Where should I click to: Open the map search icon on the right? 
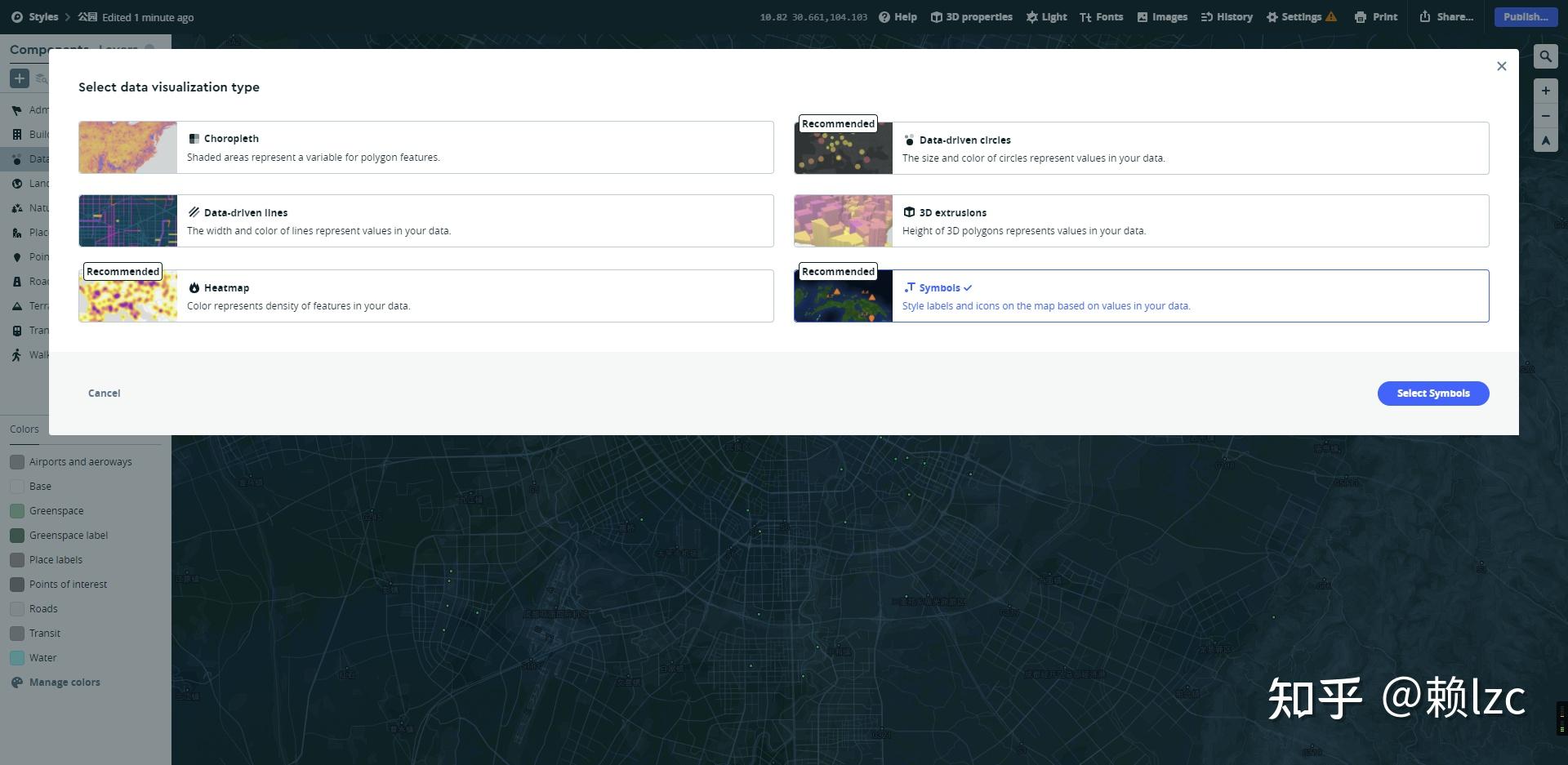tap(1545, 56)
